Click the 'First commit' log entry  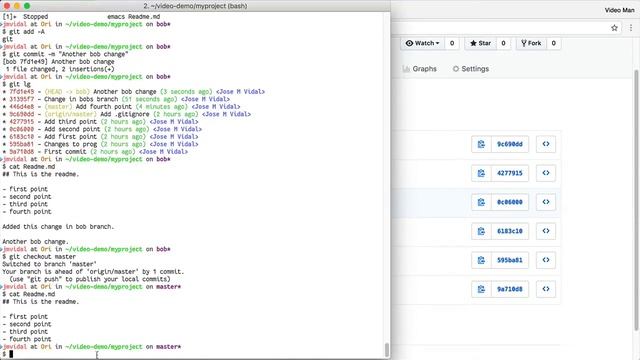pyautogui.click(x=95, y=151)
